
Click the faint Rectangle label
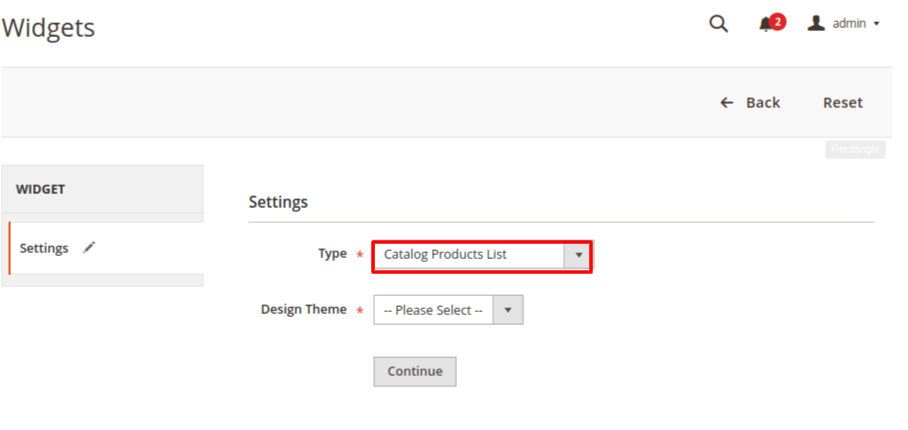coord(855,149)
